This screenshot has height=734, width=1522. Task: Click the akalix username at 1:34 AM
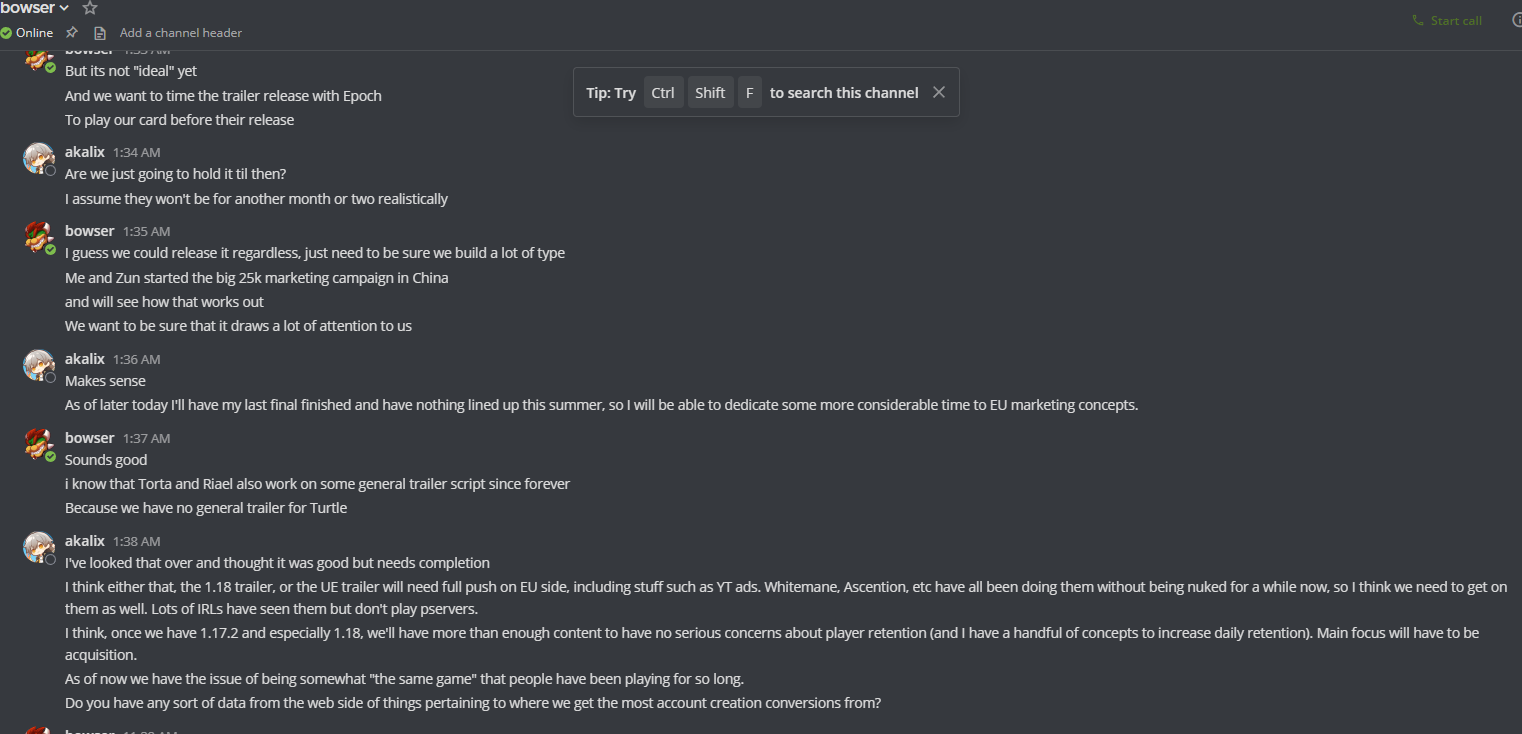85,152
